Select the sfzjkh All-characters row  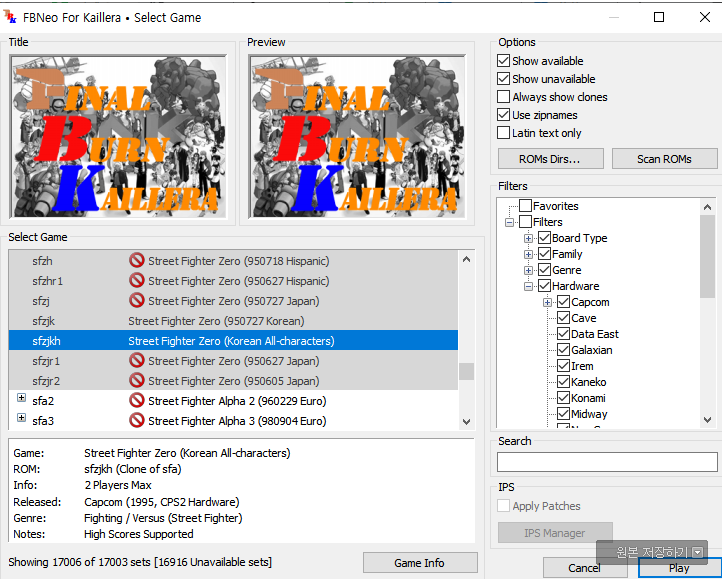pyautogui.click(x=233, y=341)
